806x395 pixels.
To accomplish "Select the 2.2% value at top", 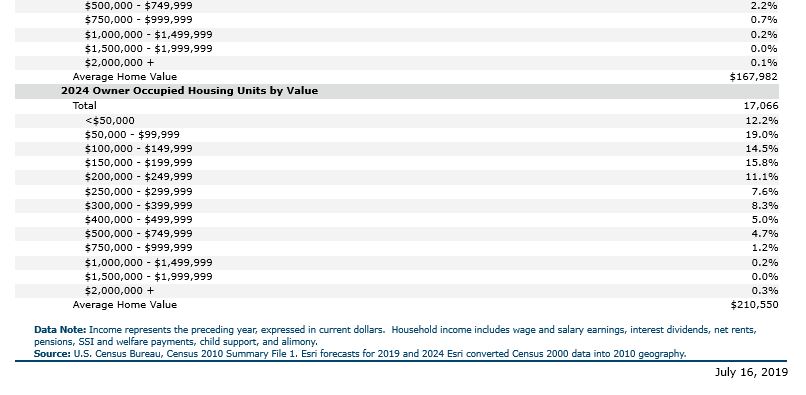I will pyautogui.click(x=764, y=6).
